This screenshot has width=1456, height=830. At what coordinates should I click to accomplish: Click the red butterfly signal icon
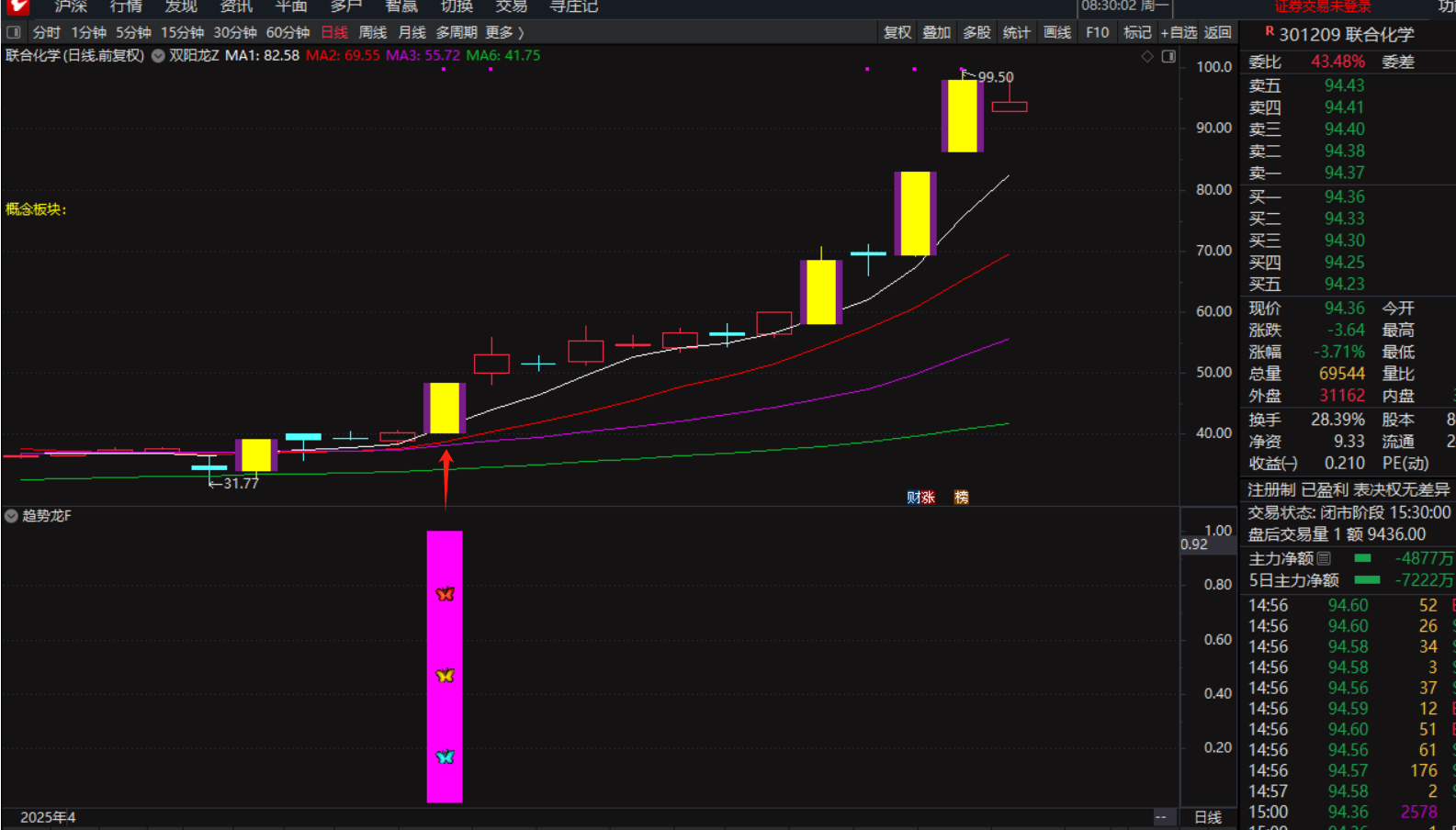click(446, 594)
